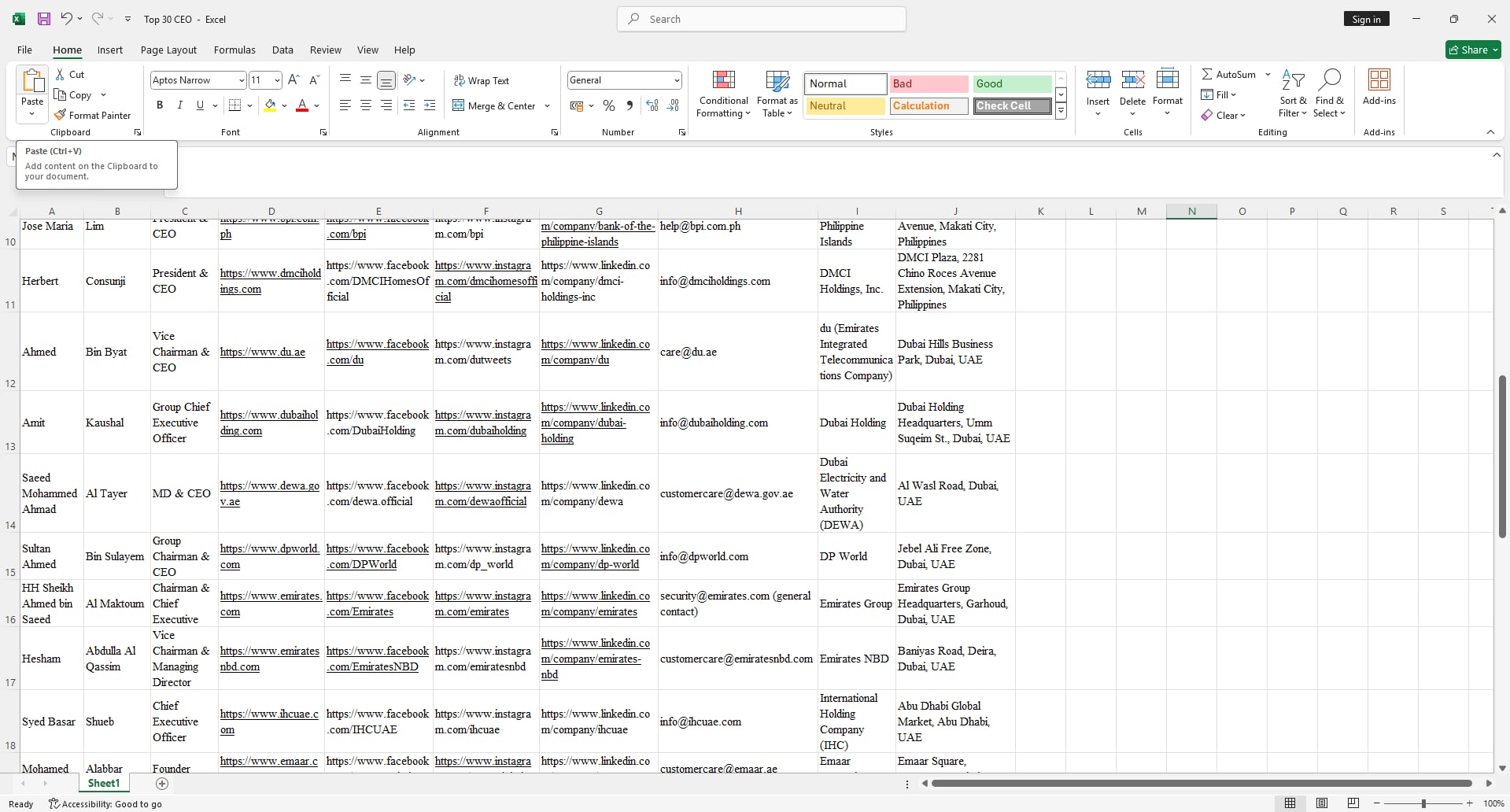Screen dimensions: 1510x812
Task: Open Accessibility: Good to go status
Action: [x=105, y=803]
